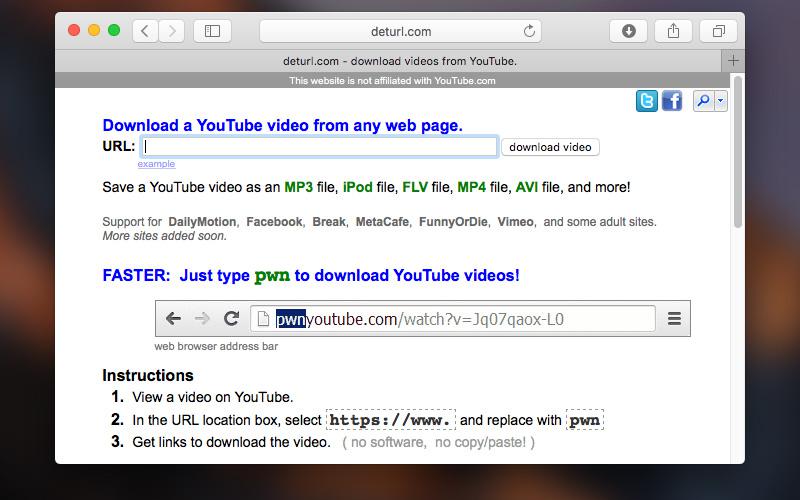Image resolution: width=800 pixels, height=500 pixels.
Task: Select the deturl.com tab
Action: point(388,61)
